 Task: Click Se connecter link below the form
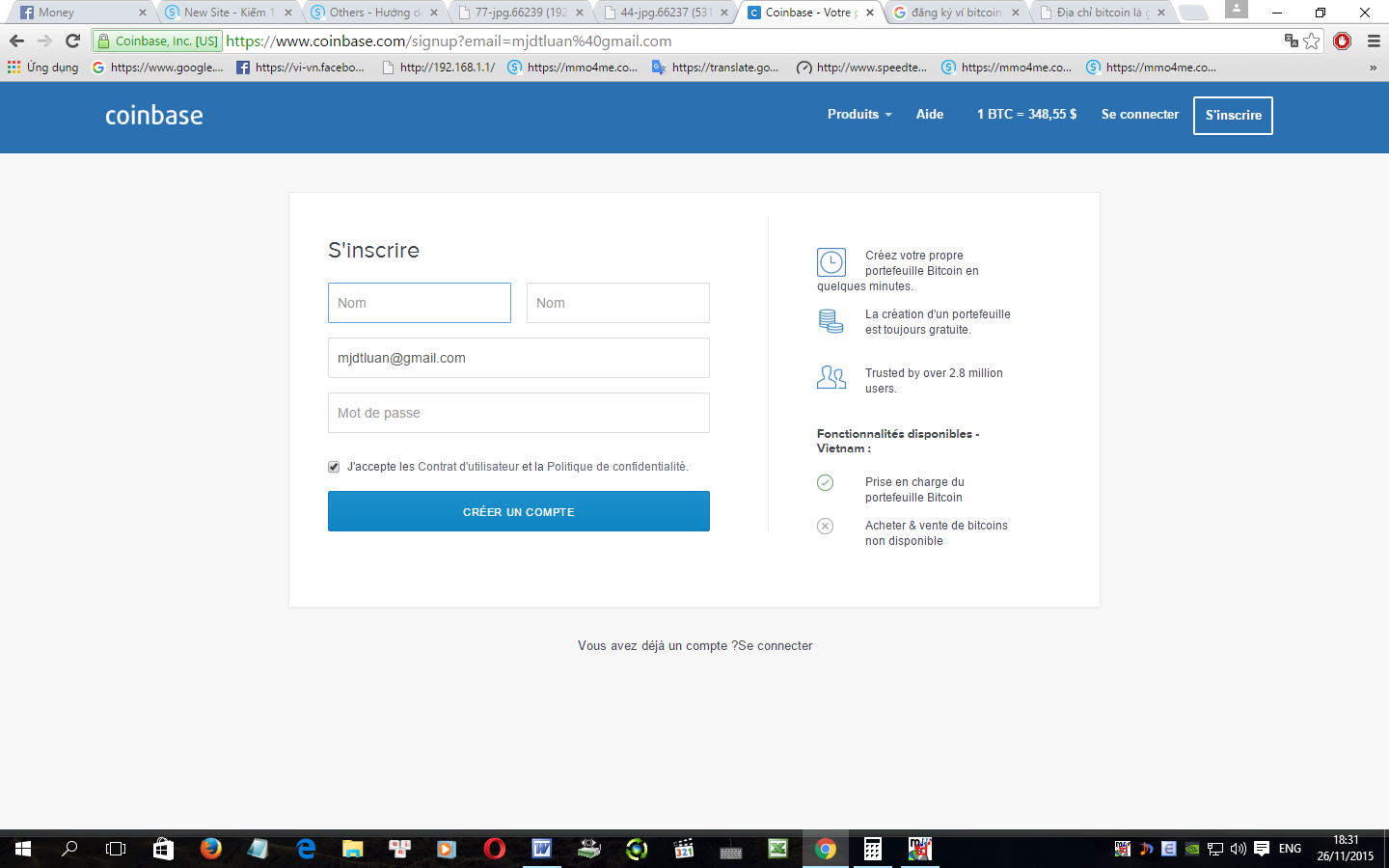click(x=776, y=646)
